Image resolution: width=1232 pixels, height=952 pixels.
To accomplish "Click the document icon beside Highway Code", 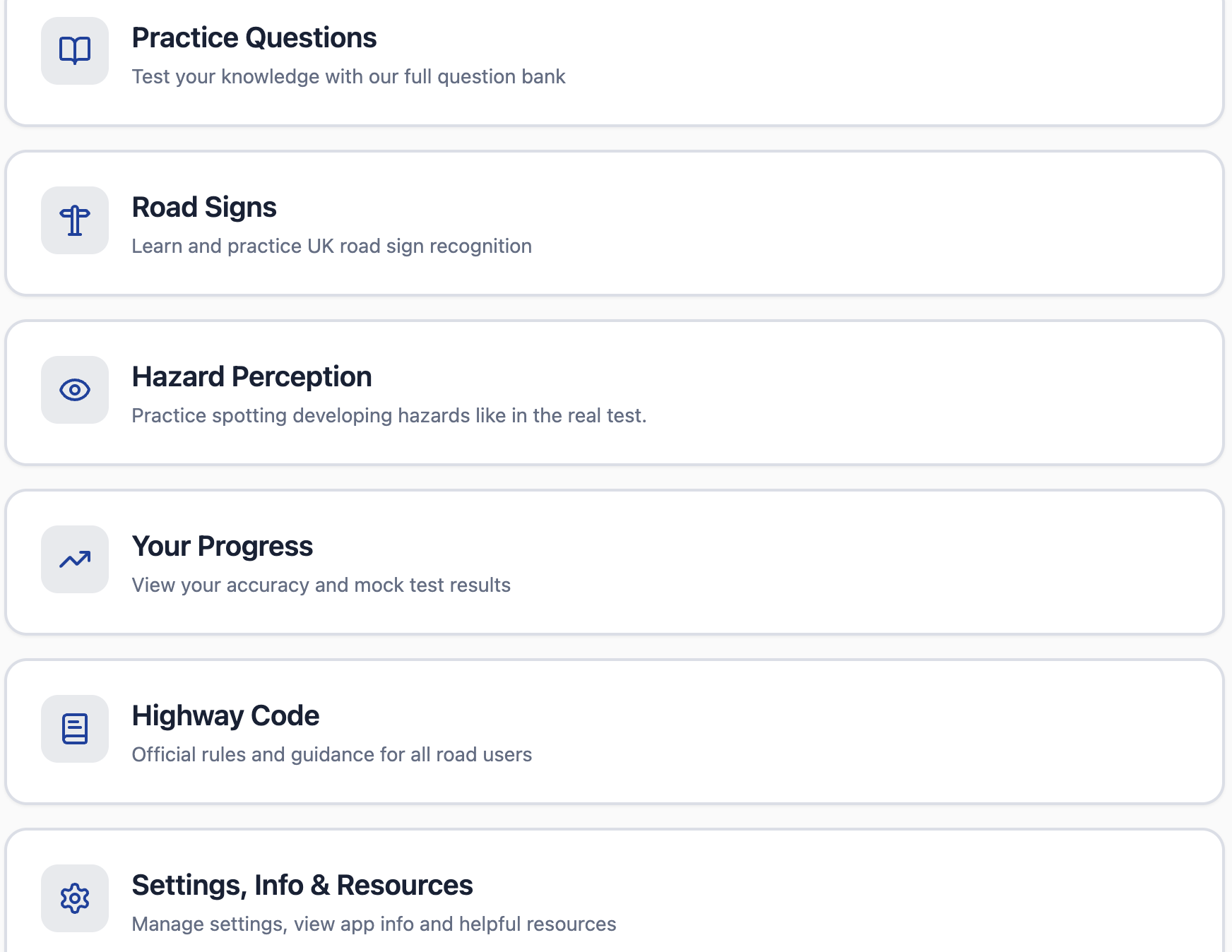I will pyautogui.click(x=74, y=729).
